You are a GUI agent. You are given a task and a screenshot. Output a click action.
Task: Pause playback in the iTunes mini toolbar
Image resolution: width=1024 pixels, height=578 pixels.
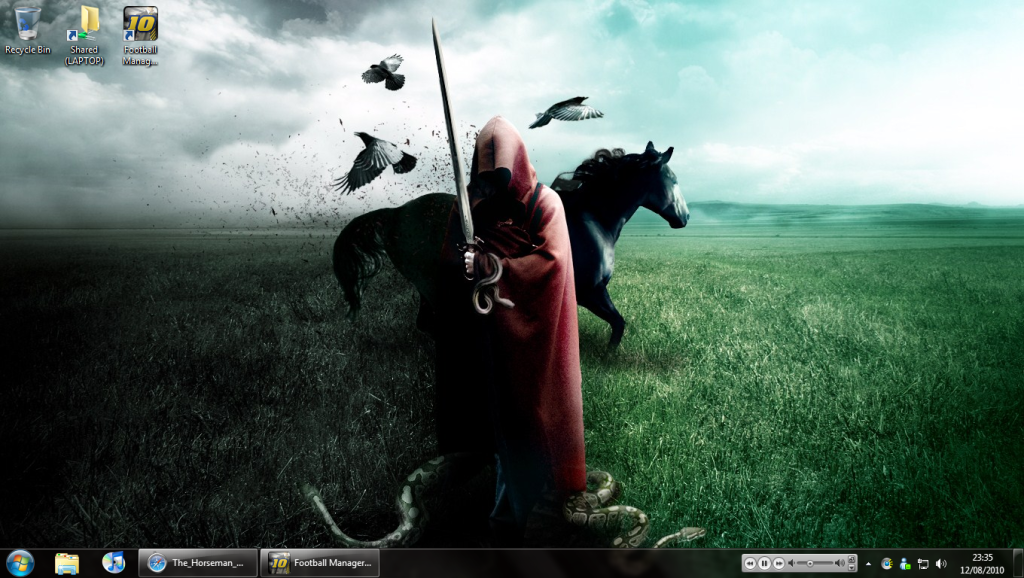click(764, 563)
